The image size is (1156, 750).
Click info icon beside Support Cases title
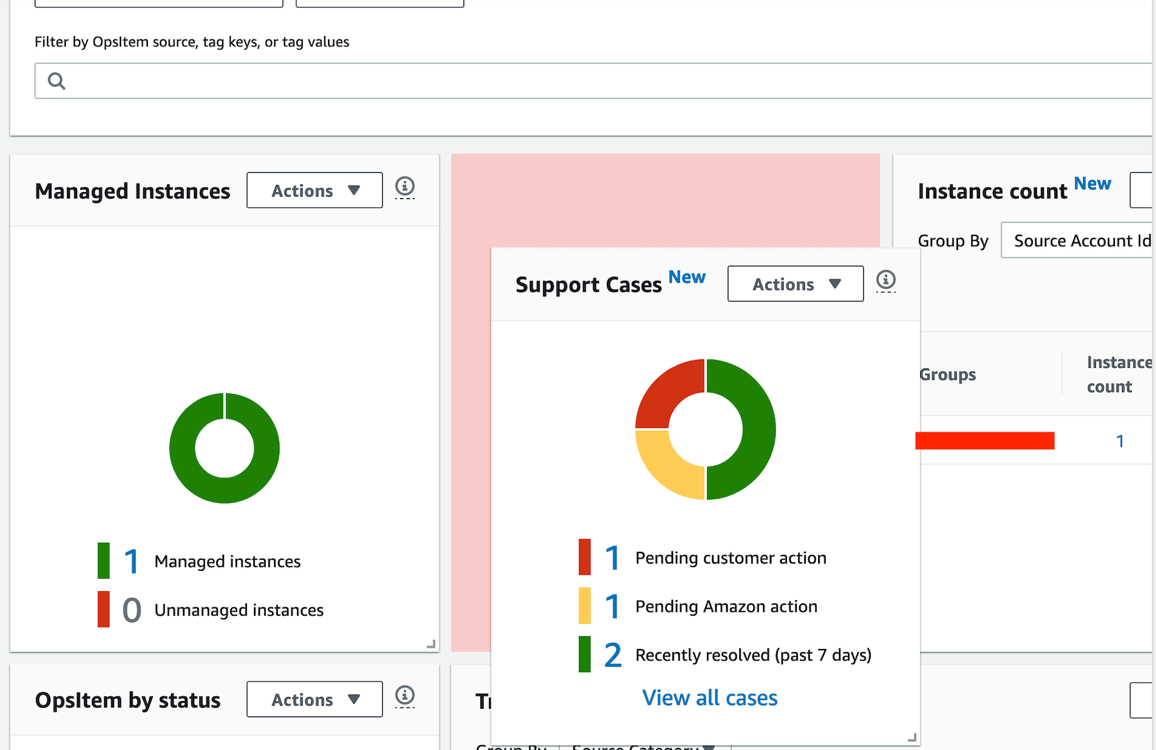click(x=885, y=281)
